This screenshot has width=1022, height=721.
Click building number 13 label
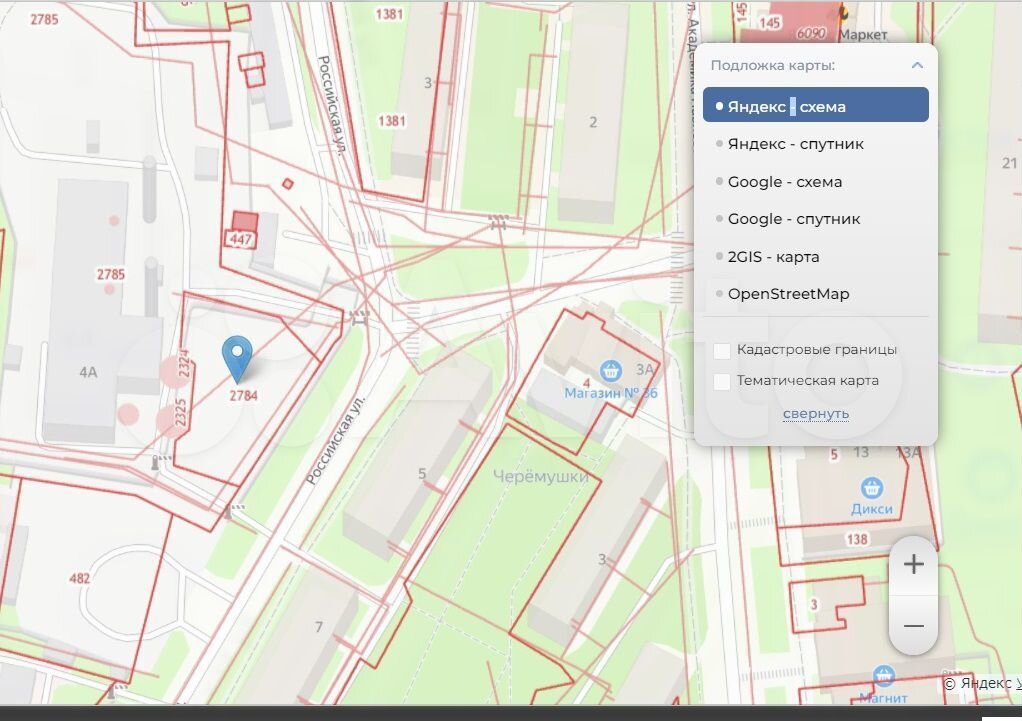point(861,452)
